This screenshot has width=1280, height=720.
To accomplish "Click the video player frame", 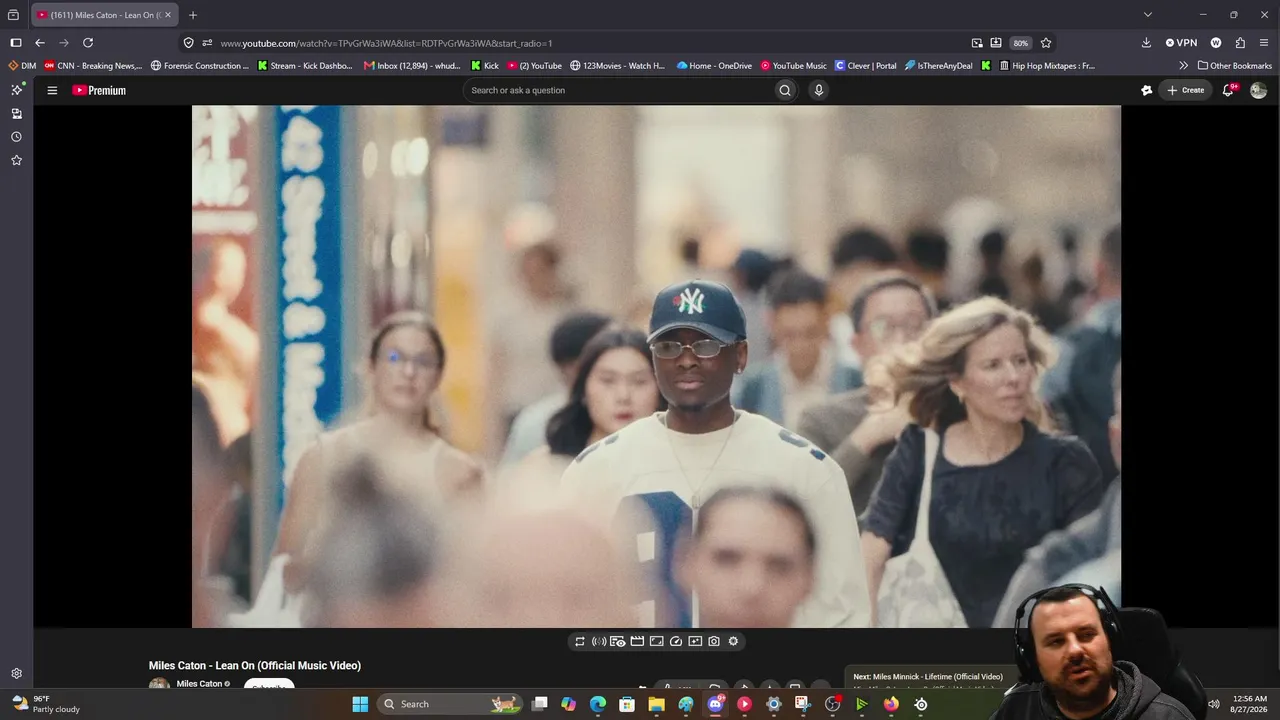I will (656, 366).
